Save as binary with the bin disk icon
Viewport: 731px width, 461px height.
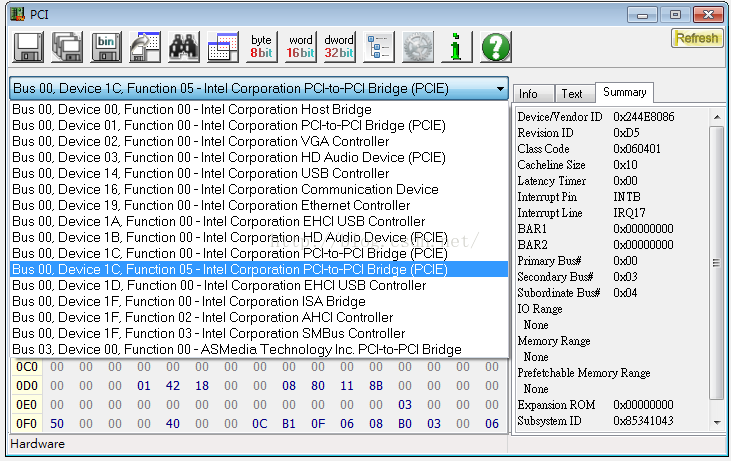tap(106, 47)
